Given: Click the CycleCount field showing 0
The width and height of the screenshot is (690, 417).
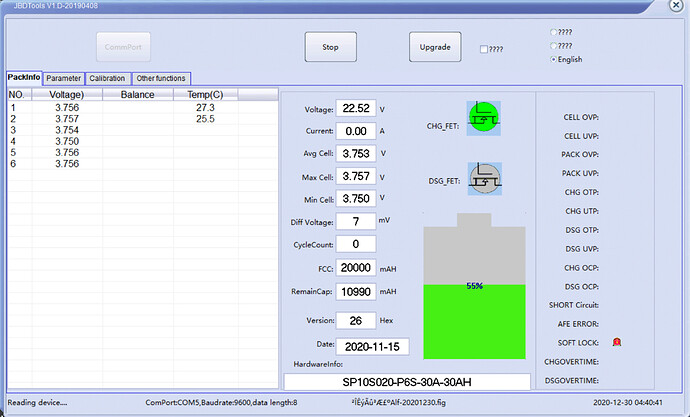Looking at the screenshot, I should (x=356, y=244).
